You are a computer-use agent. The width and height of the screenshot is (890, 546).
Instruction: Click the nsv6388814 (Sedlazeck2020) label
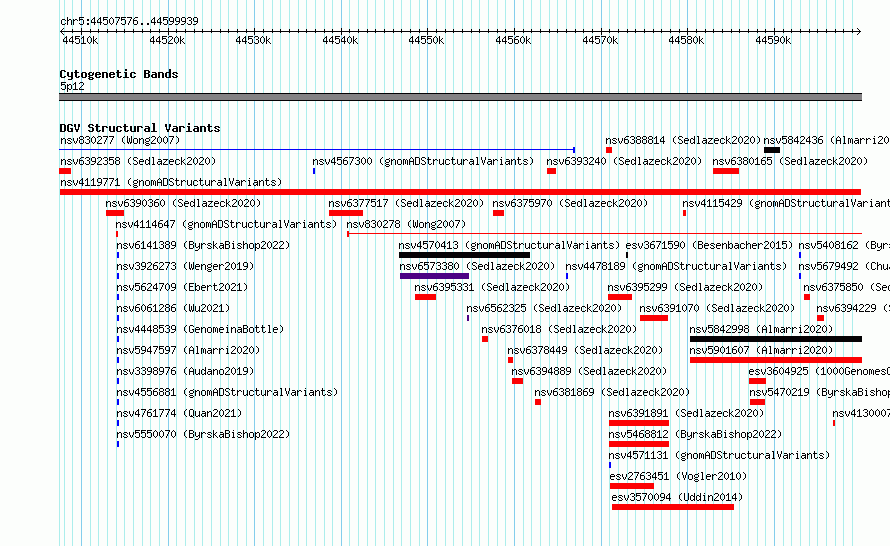click(683, 140)
